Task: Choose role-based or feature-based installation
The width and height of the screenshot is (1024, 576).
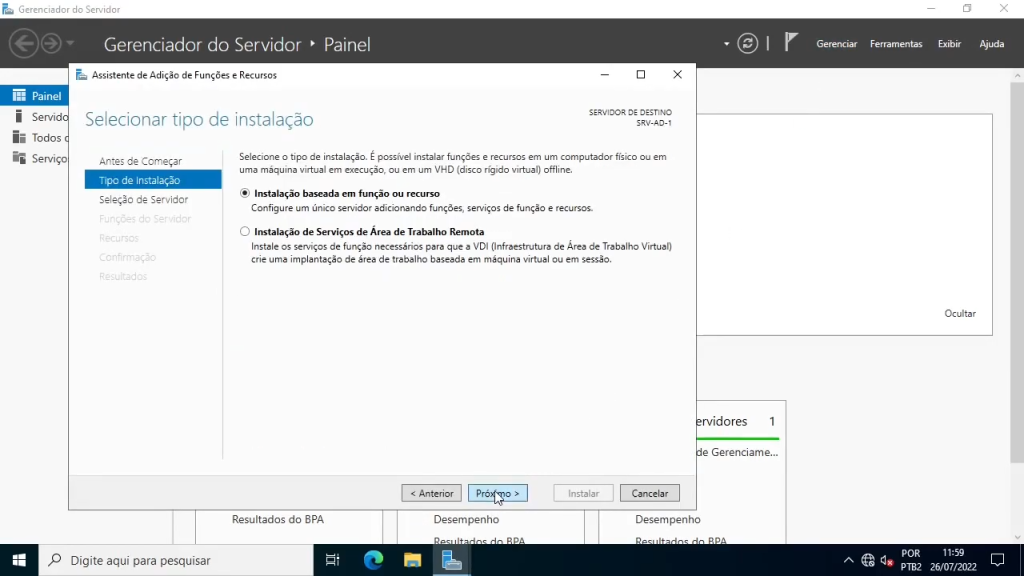Action: (245, 193)
